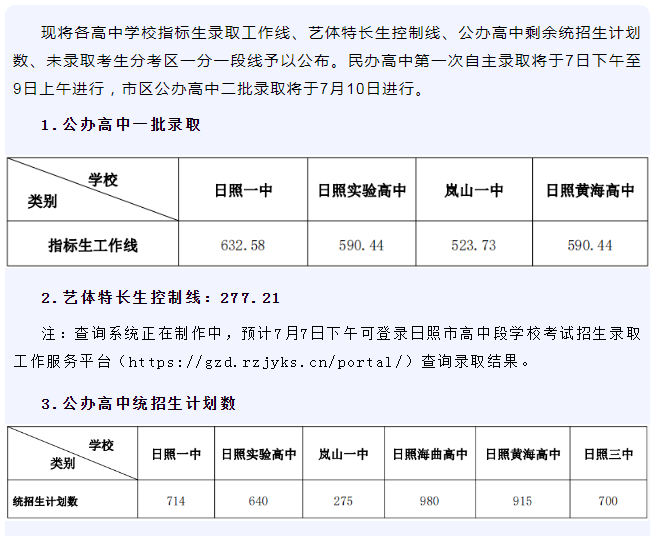
Task: Select the value 523.73 for 岚山一中
Action: click(474, 245)
